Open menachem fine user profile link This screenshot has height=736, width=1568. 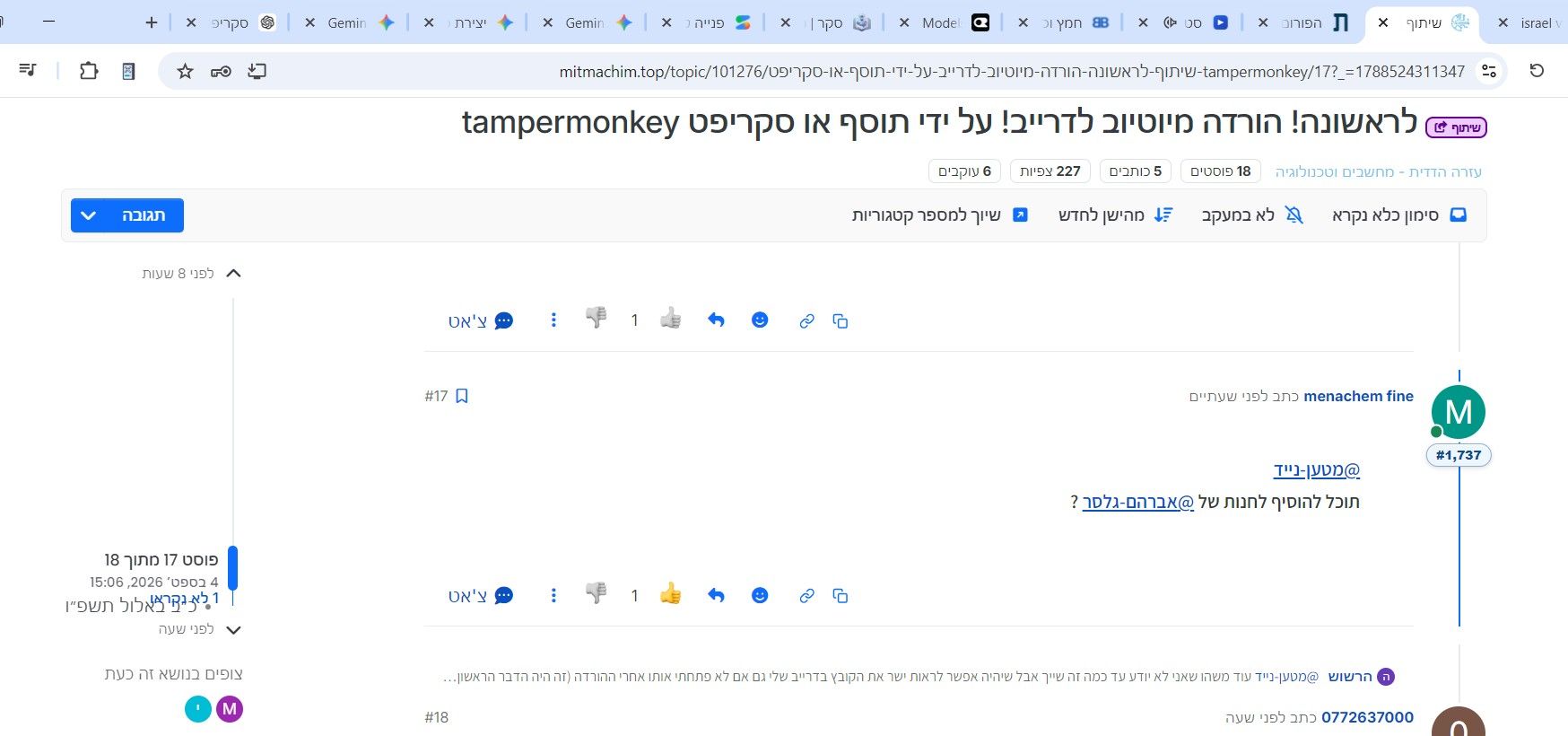(x=1358, y=396)
